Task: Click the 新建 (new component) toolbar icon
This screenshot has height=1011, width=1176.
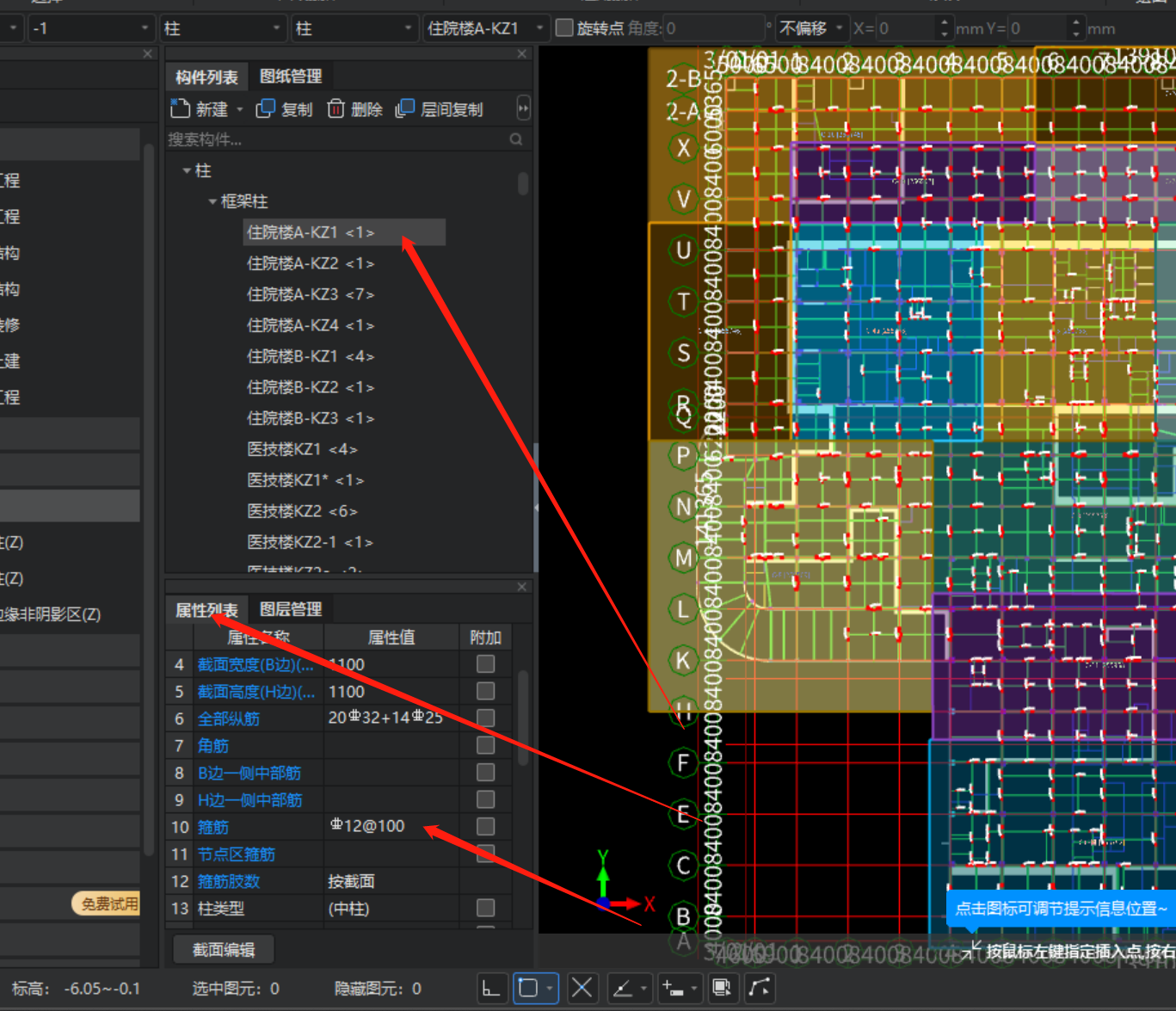Action: pos(180,108)
